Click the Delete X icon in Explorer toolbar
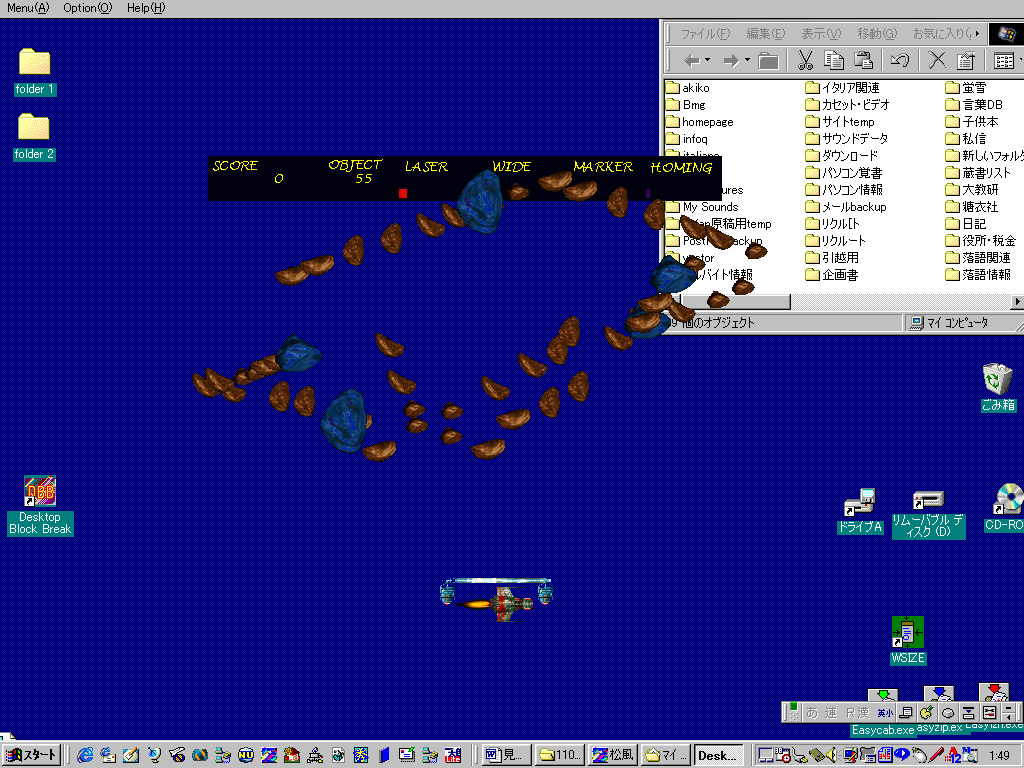 [937, 61]
